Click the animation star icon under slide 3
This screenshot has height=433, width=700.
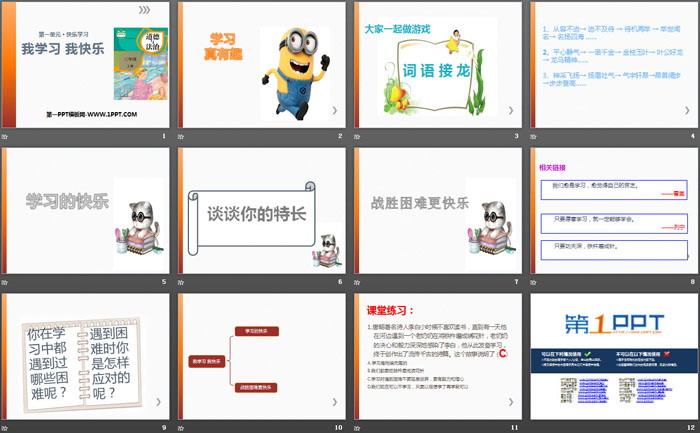click(x=357, y=136)
